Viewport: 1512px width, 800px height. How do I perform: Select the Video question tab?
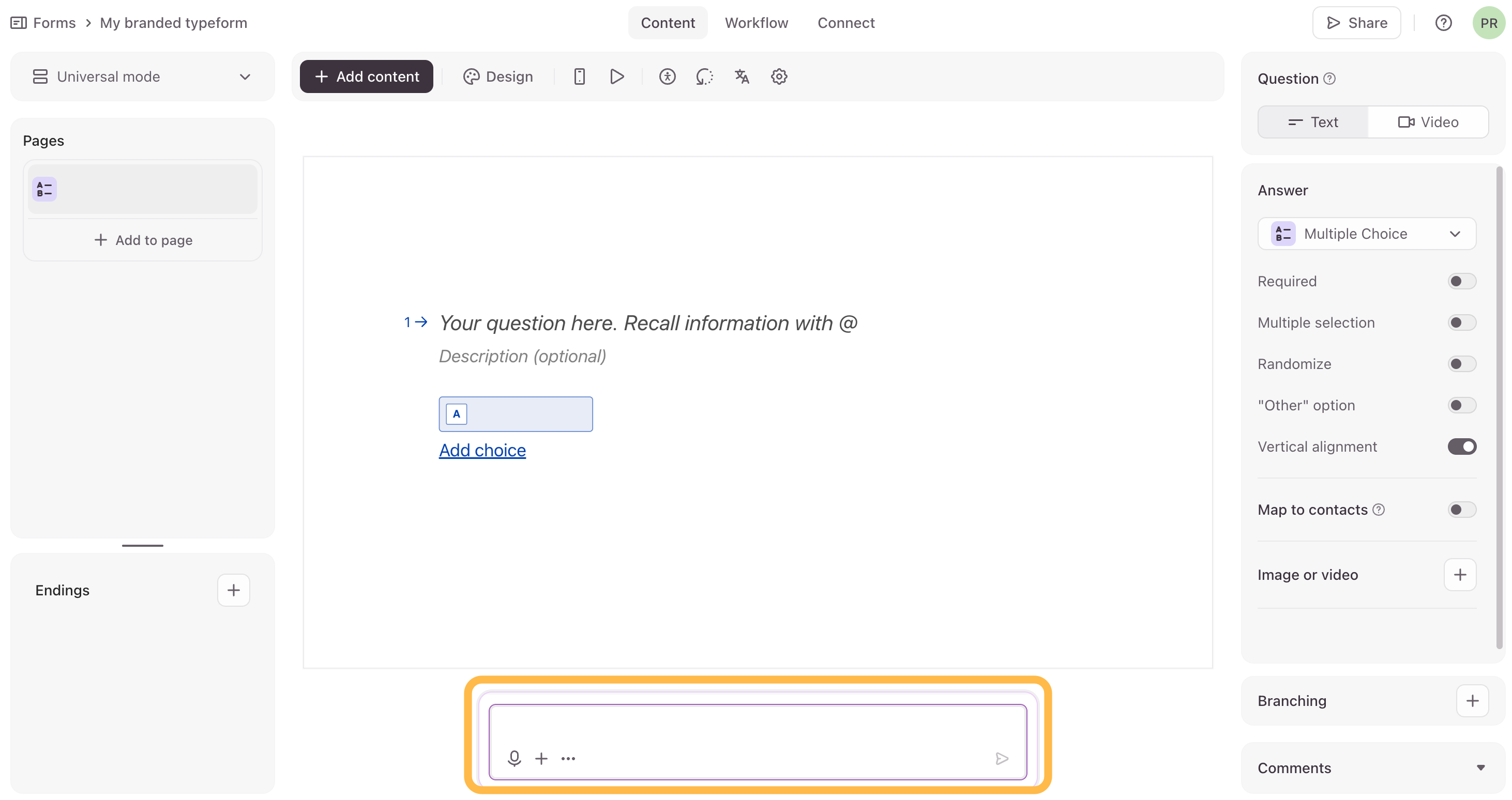(1428, 122)
